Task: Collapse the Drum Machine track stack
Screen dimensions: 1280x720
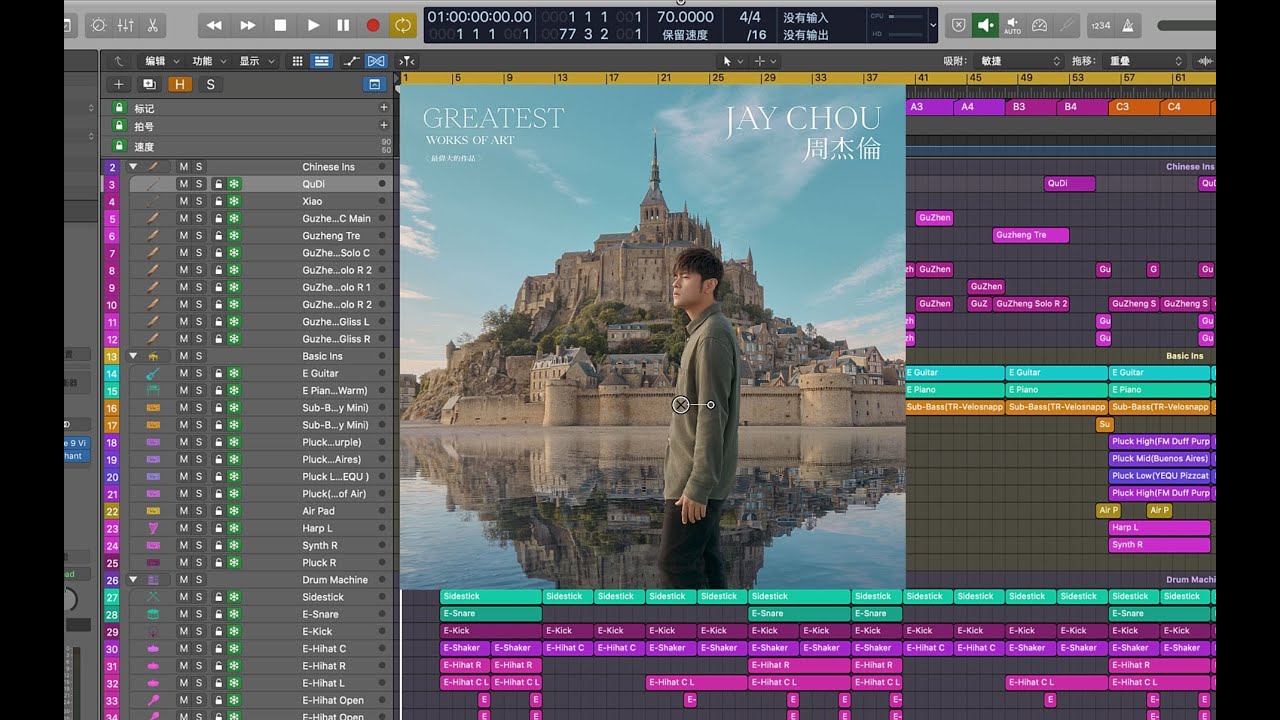Action: [132, 580]
